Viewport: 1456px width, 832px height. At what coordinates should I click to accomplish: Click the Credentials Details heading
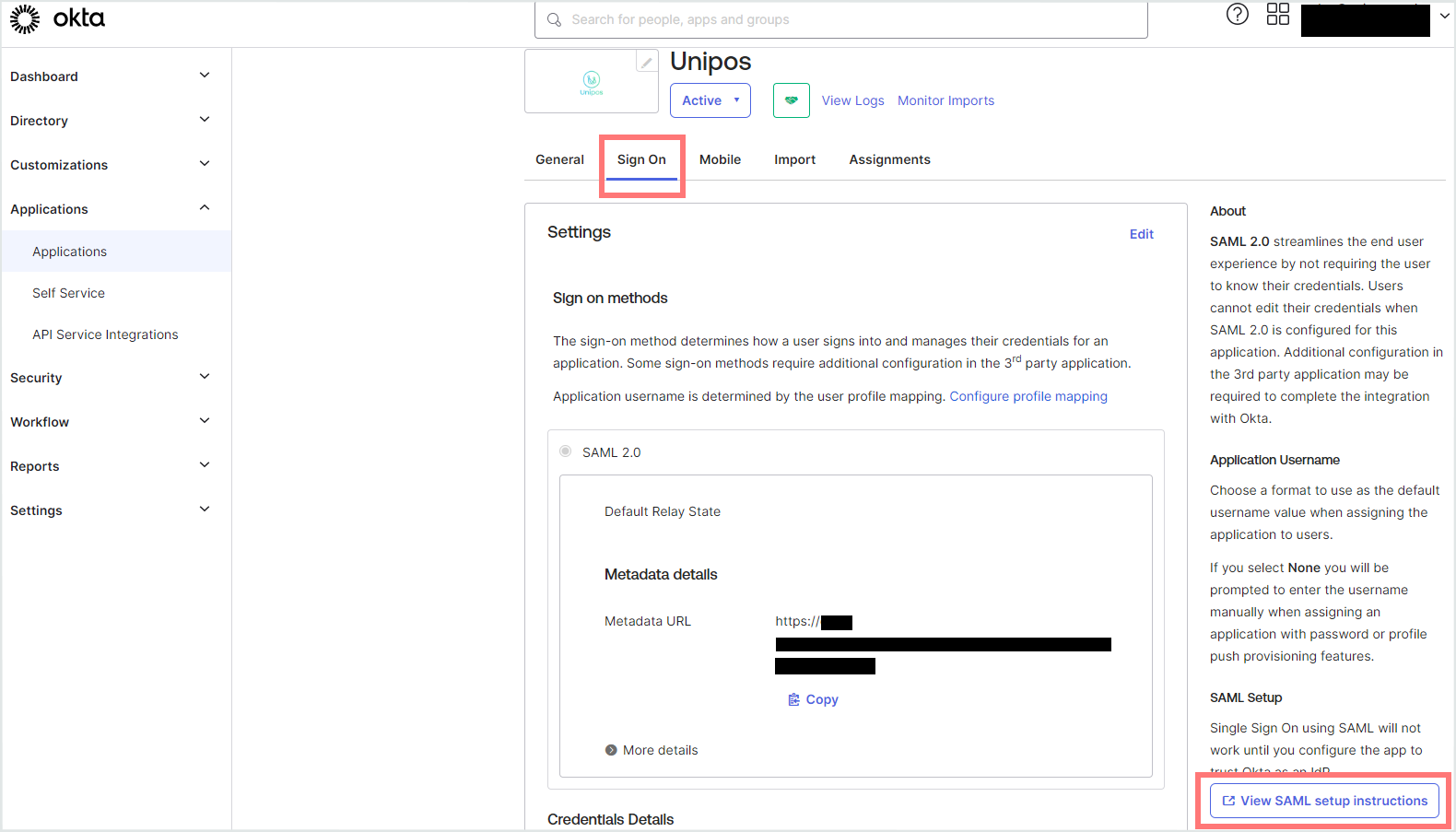point(610,819)
